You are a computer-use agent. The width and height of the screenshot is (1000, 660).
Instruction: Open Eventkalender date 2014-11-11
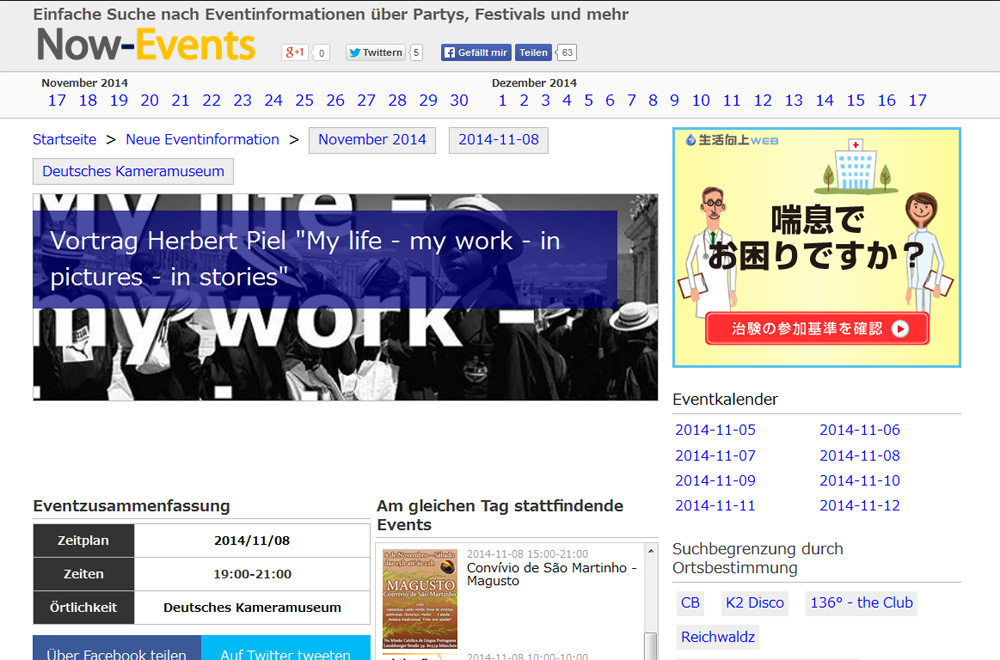pyautogui.click(x=716, y=506)
